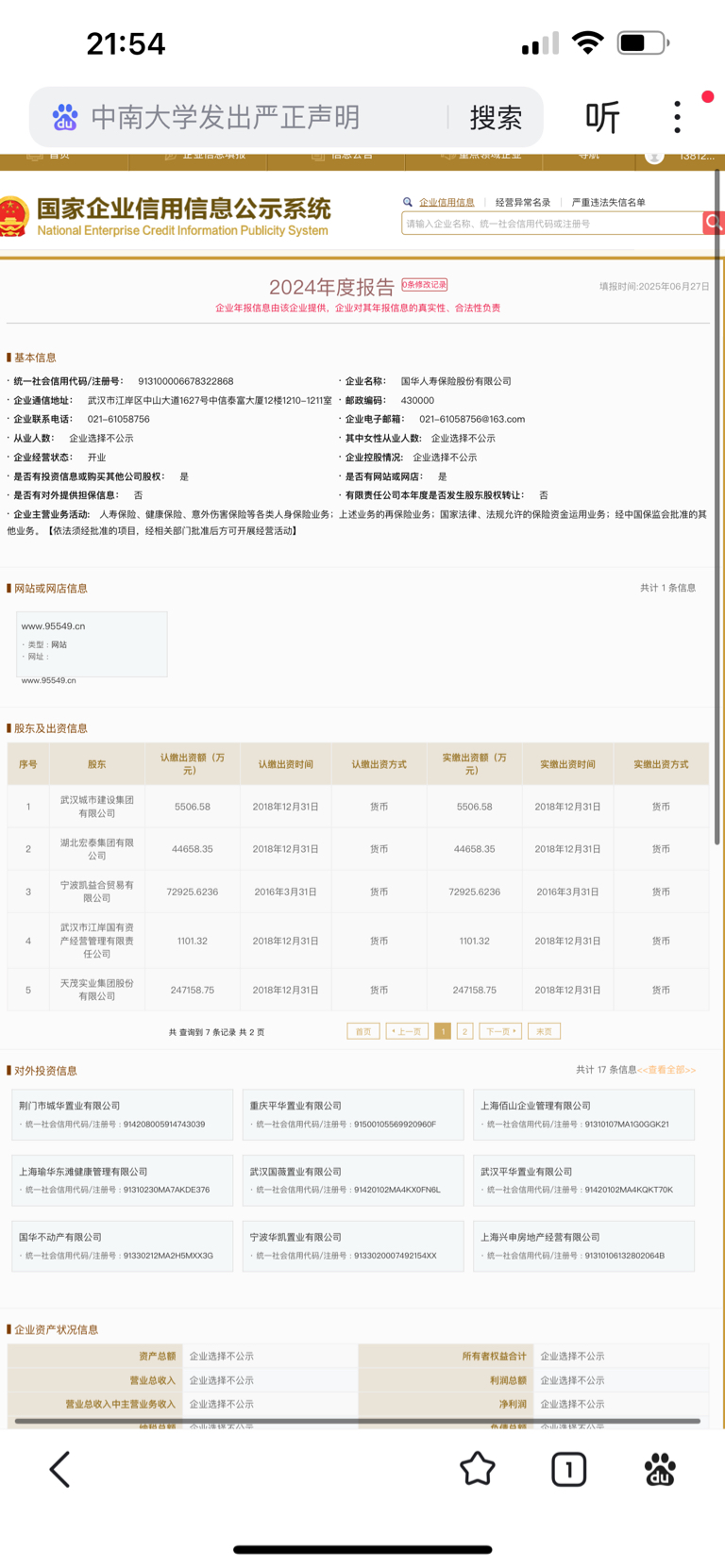Tap the 股东及出资信息 section heading

pyautogui.click(x=50, y=728)
